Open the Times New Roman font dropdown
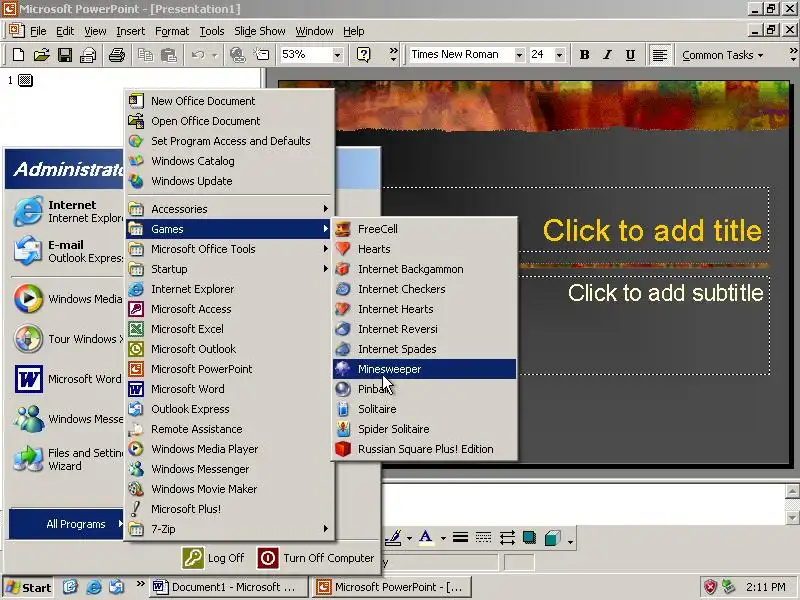800x600 pixels. [519, 55]
